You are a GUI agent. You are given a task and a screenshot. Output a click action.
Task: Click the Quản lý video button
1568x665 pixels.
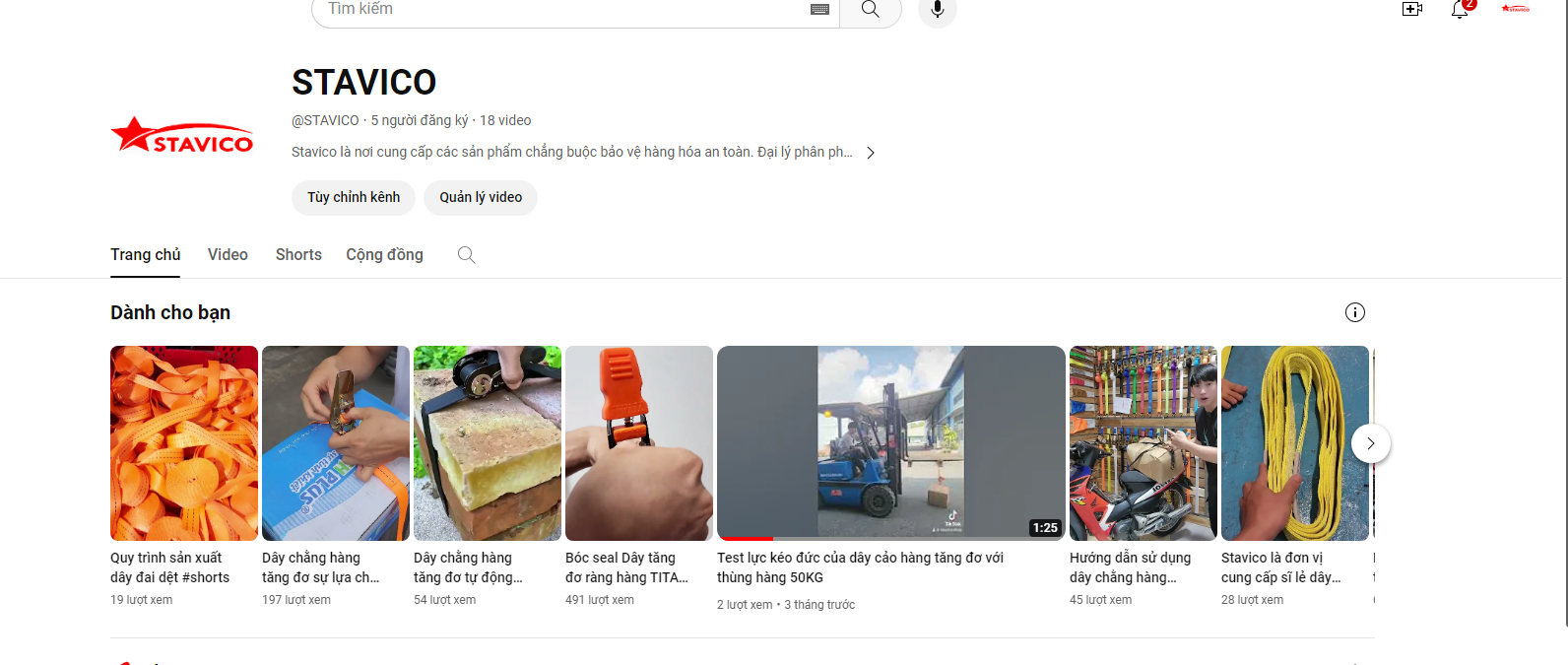[481, 198]
